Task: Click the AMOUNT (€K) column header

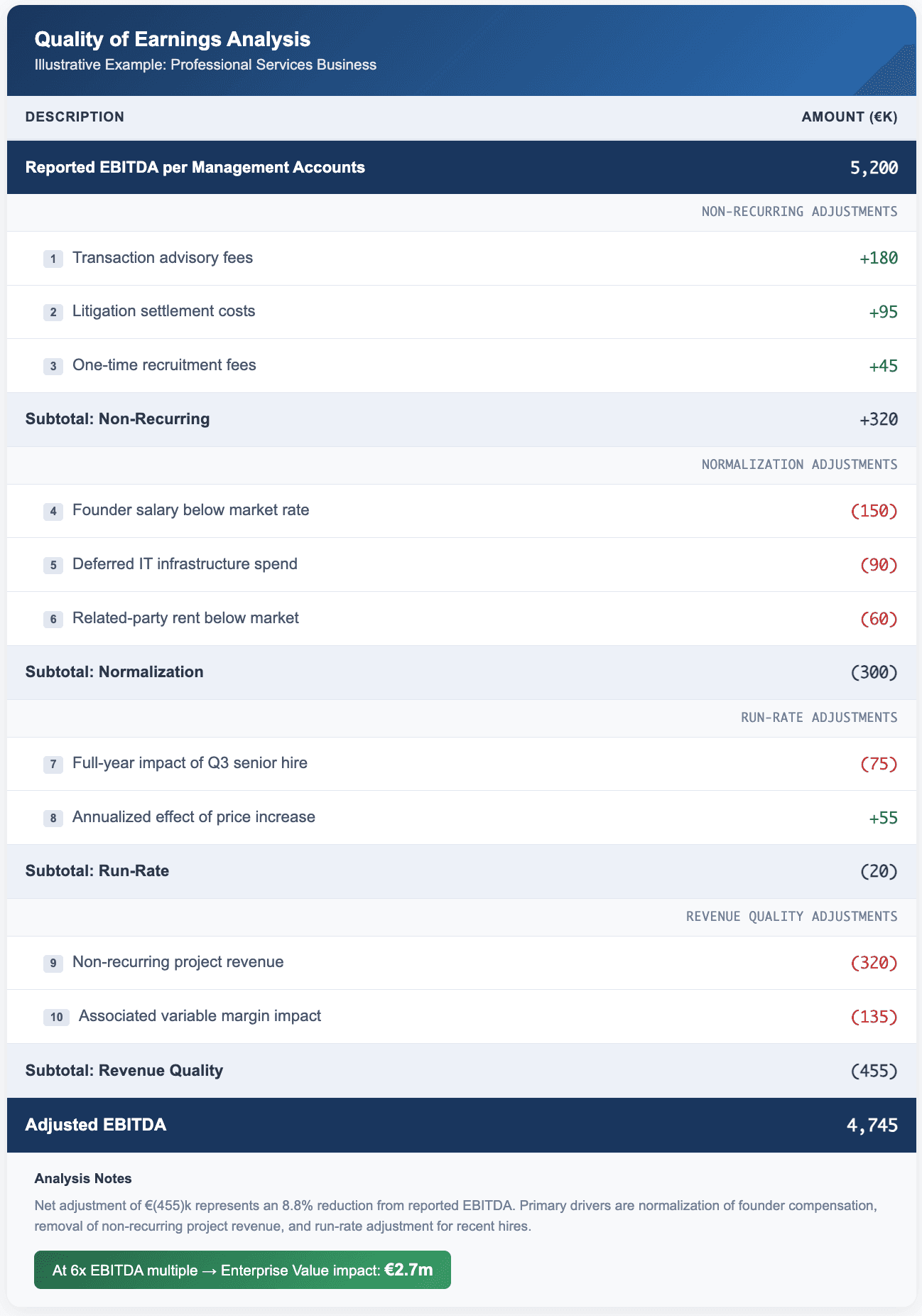Action: click(x=850, y=117)
